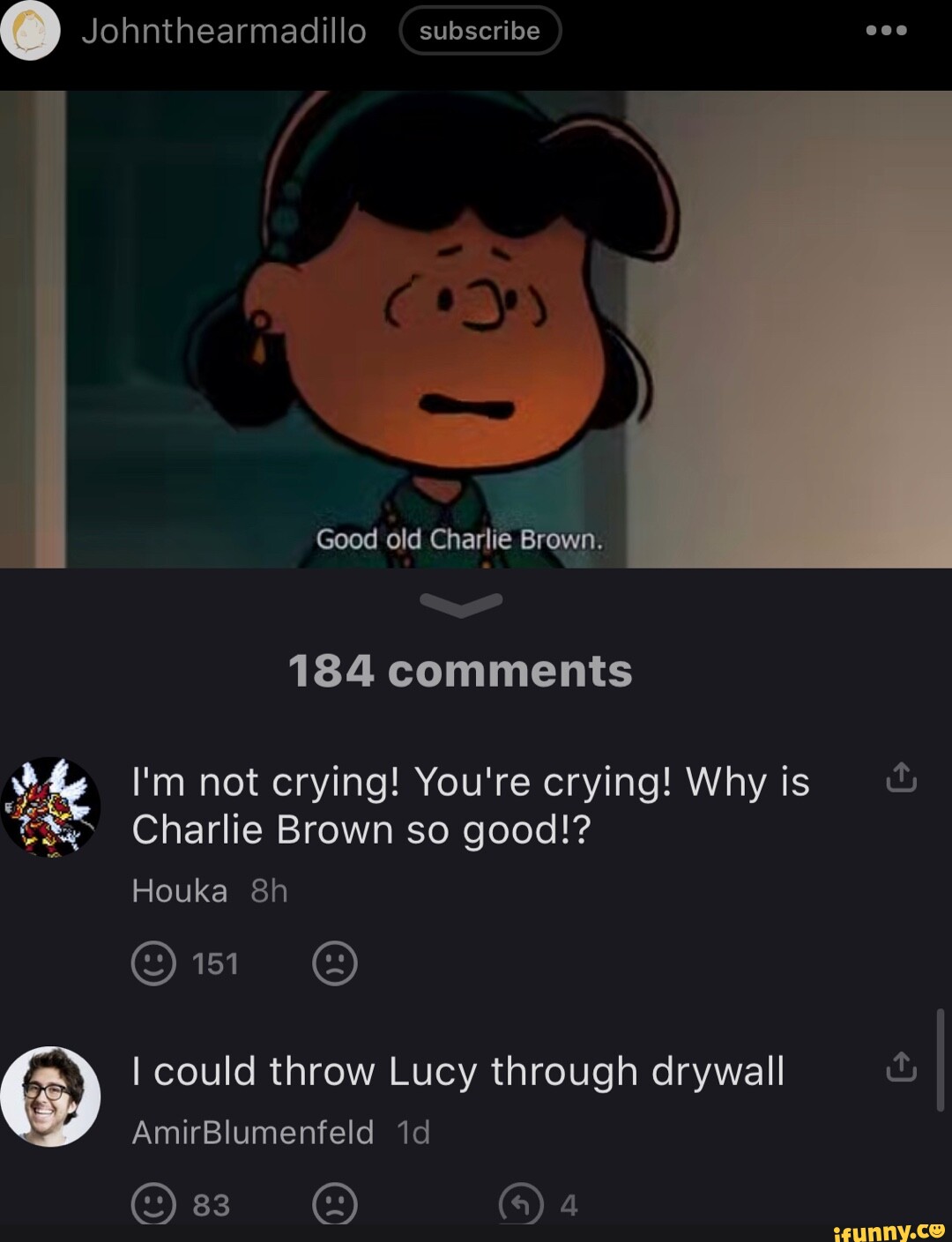Toggle smile like on AmirBlumenfeld's comment
This screenshot has height=1242, width=952.
click(x=153, y=1204)
